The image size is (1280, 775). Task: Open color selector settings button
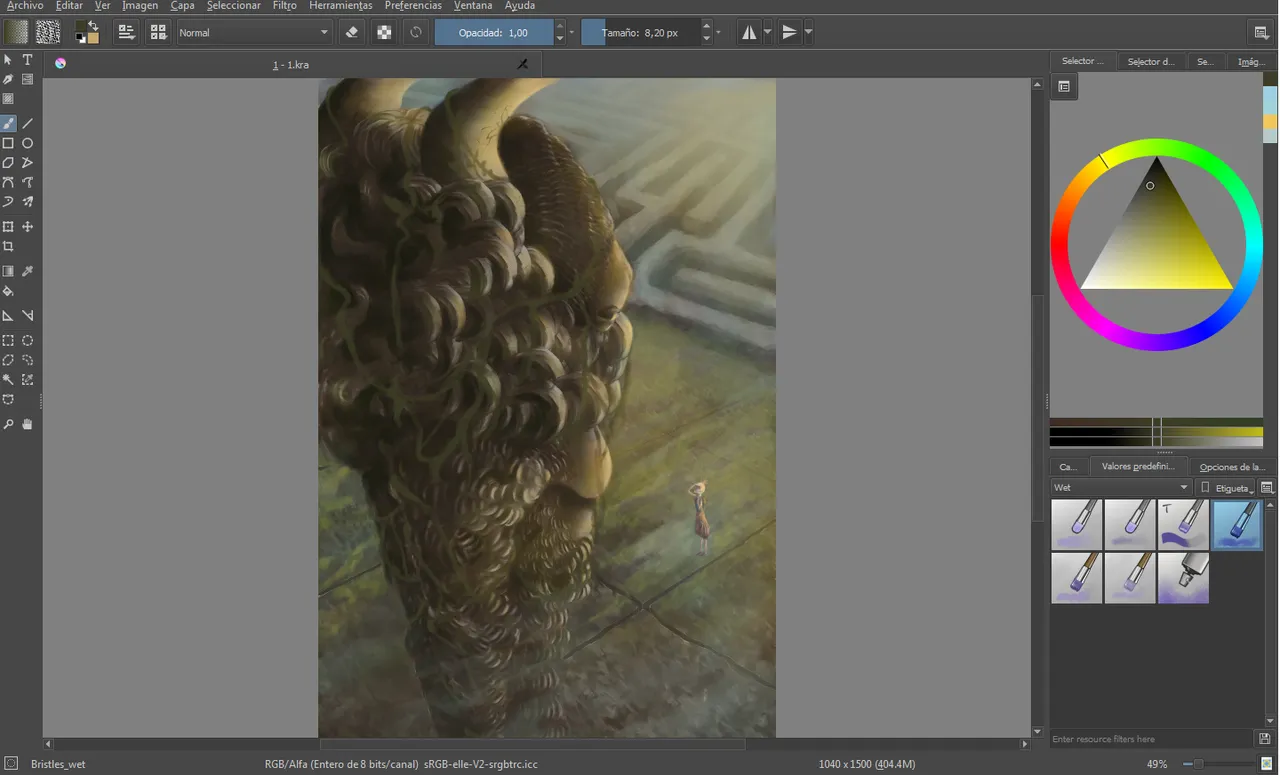click(x=1064, y=87)
